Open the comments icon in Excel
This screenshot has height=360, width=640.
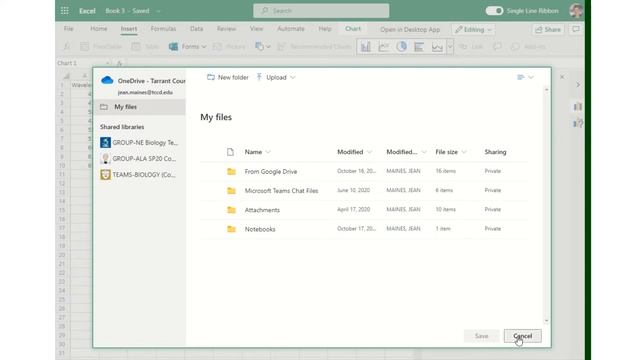[576, 29]
